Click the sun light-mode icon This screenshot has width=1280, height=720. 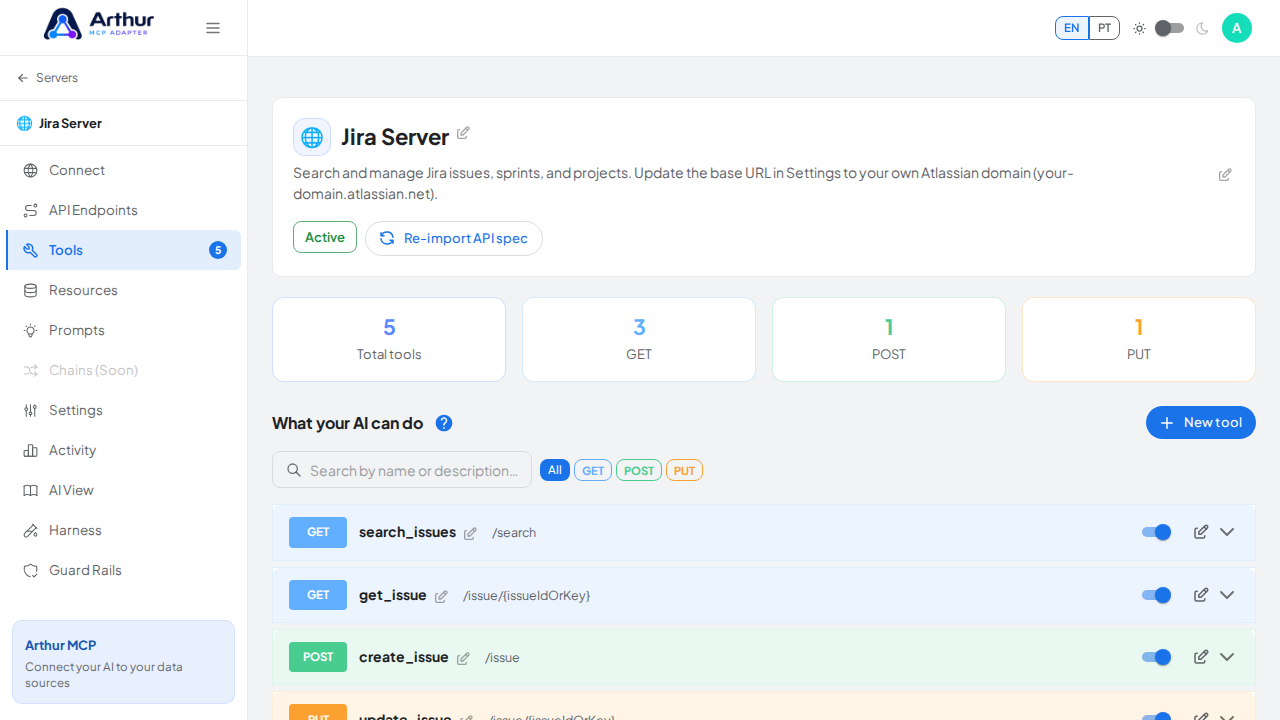coord(1139,28)
